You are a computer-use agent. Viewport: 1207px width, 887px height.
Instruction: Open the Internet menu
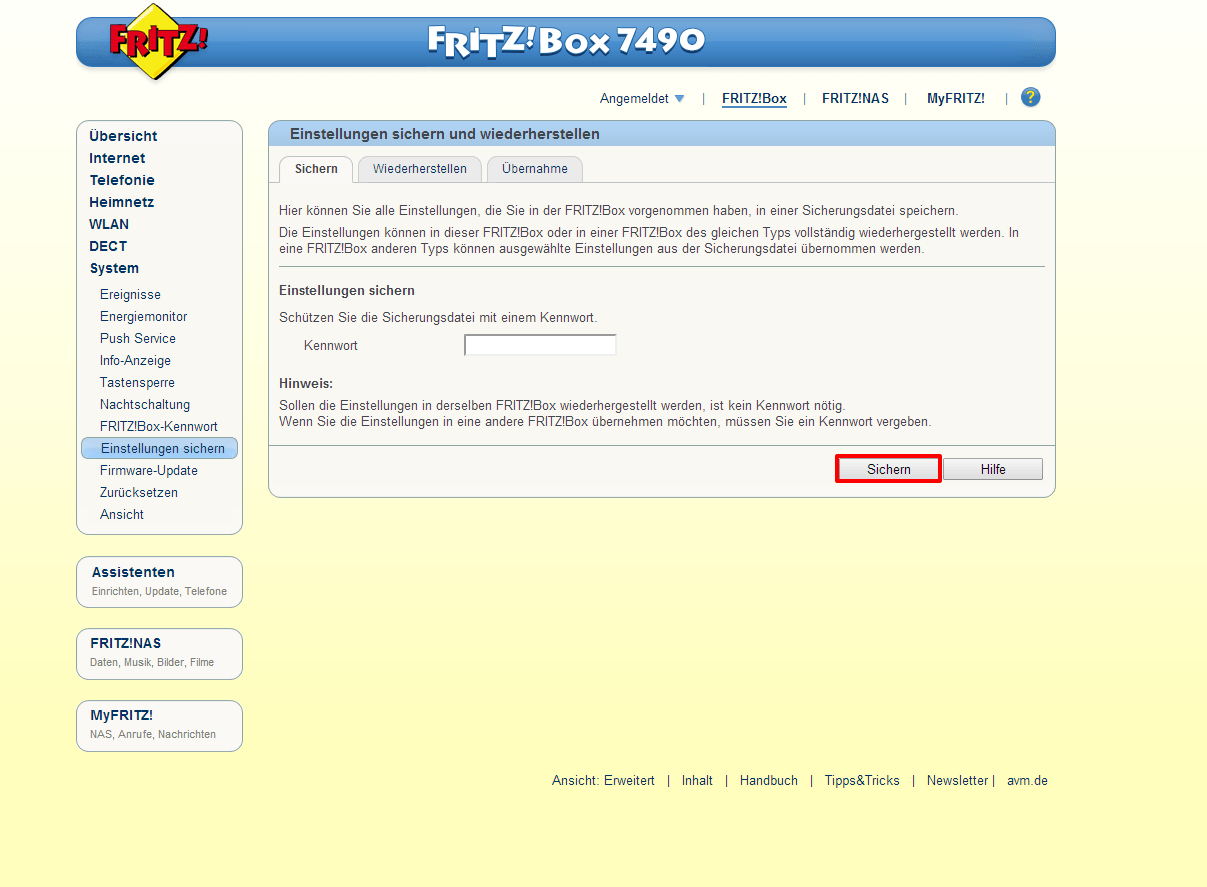pos(117,158)
